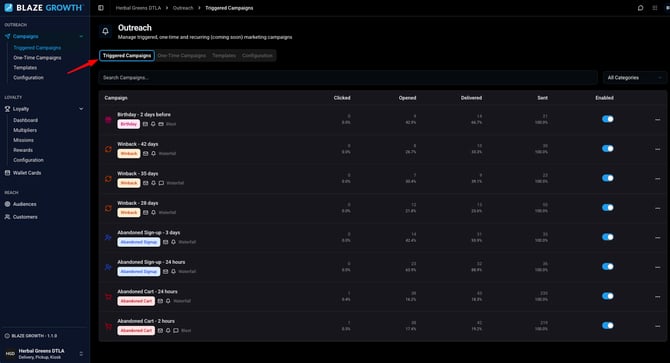Screen dimensions: 670x363
Task: Click the Loyalty trophy icon in sidebar
Action: coord(7,109)
